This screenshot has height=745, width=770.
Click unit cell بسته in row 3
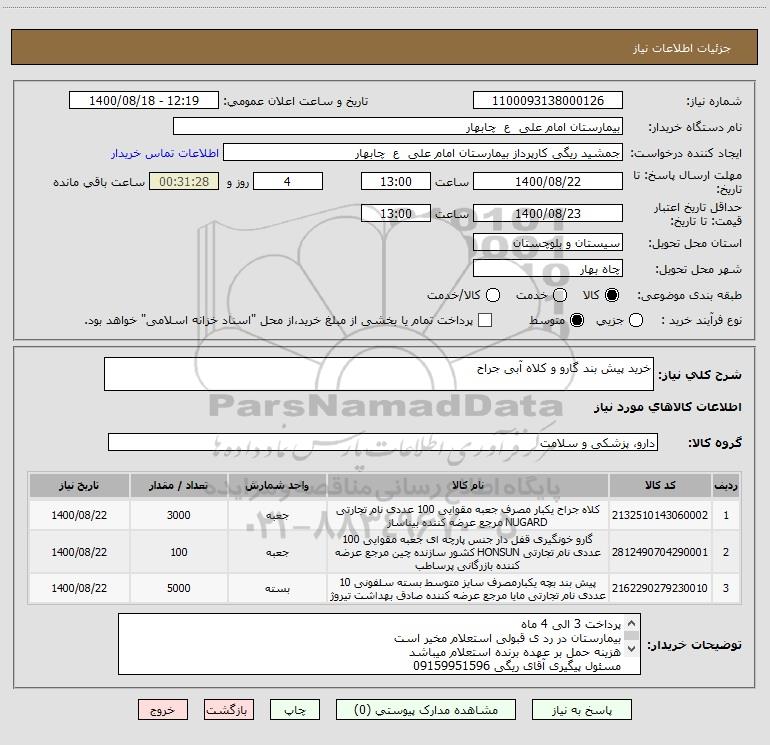coord(277,588)
